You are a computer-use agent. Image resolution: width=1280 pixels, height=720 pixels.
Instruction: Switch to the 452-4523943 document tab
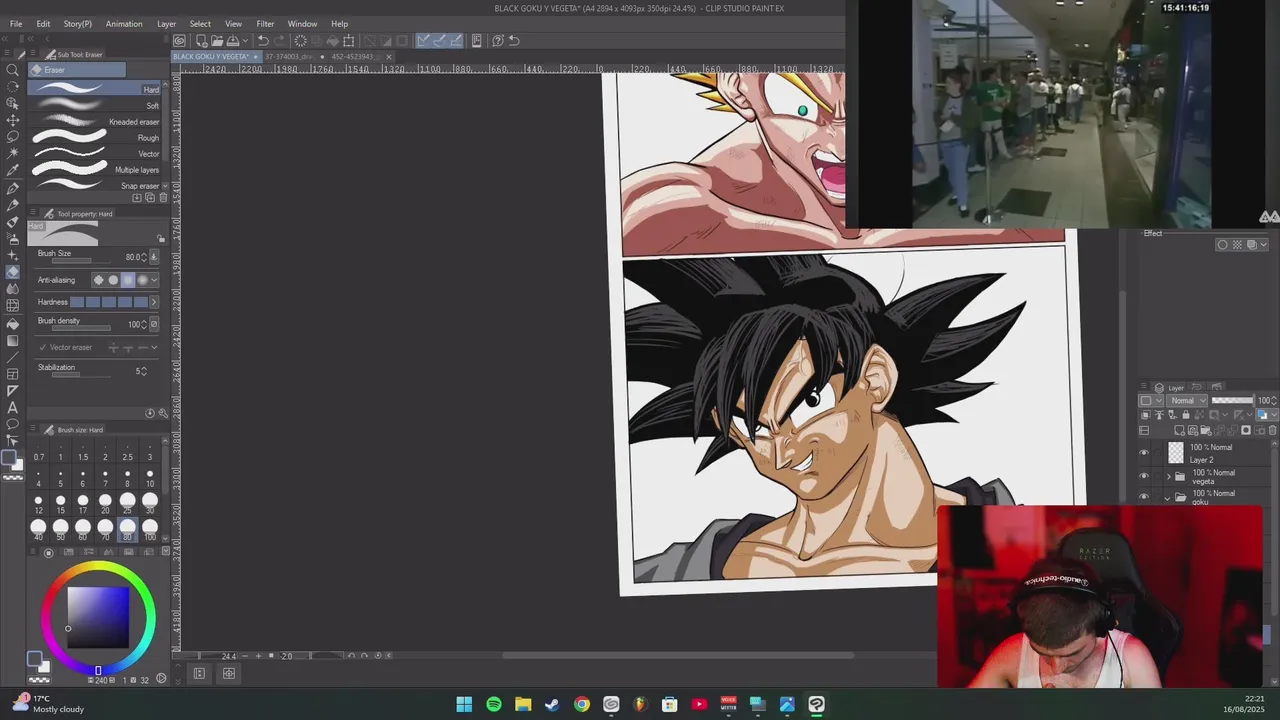356,57
